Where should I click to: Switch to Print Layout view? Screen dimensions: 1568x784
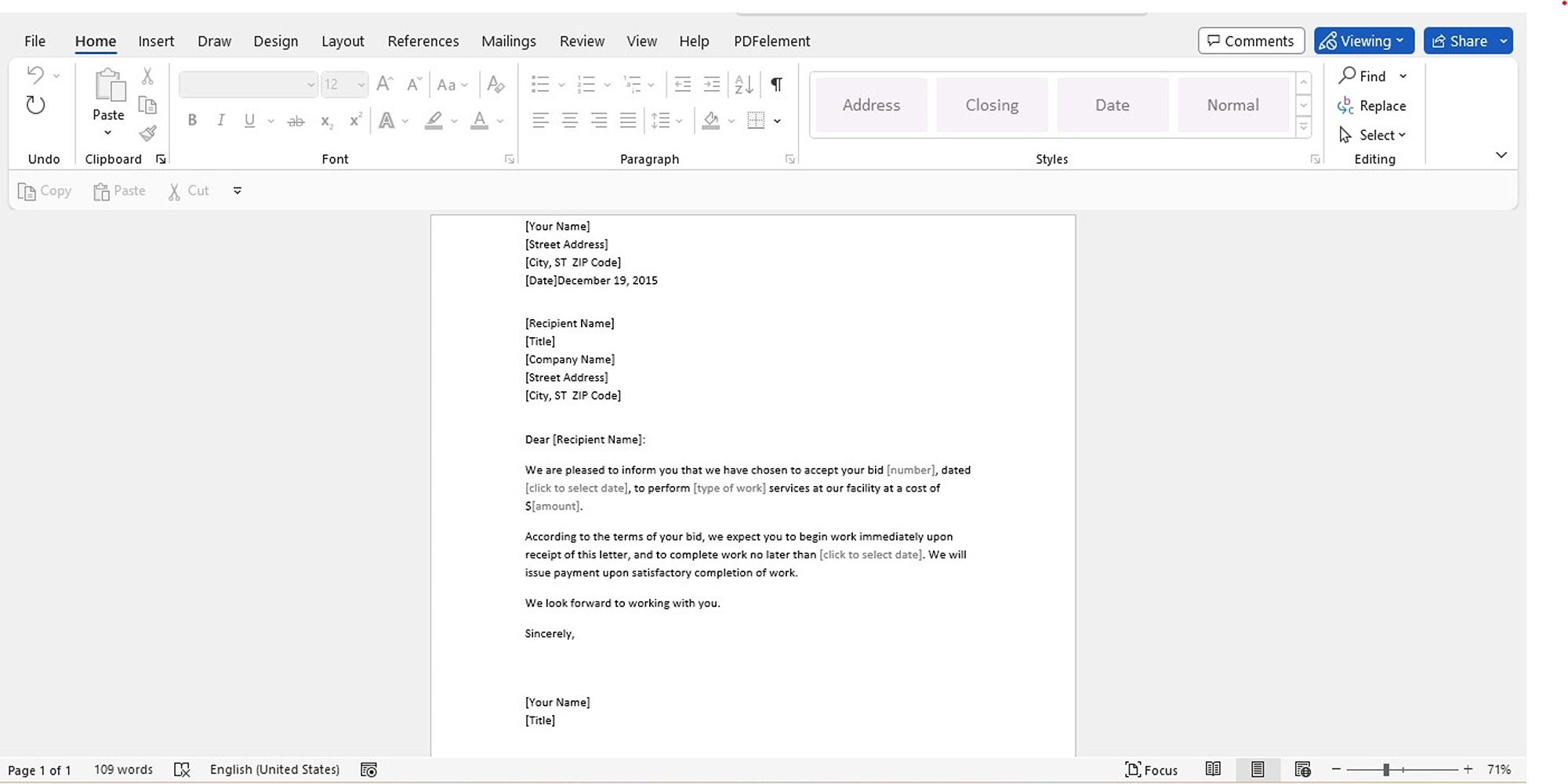1258,770
